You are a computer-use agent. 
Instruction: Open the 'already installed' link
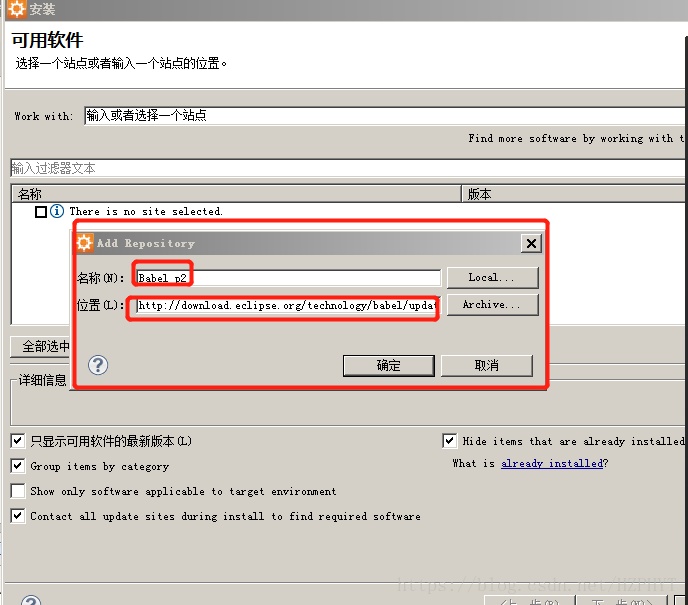(552, 464)
